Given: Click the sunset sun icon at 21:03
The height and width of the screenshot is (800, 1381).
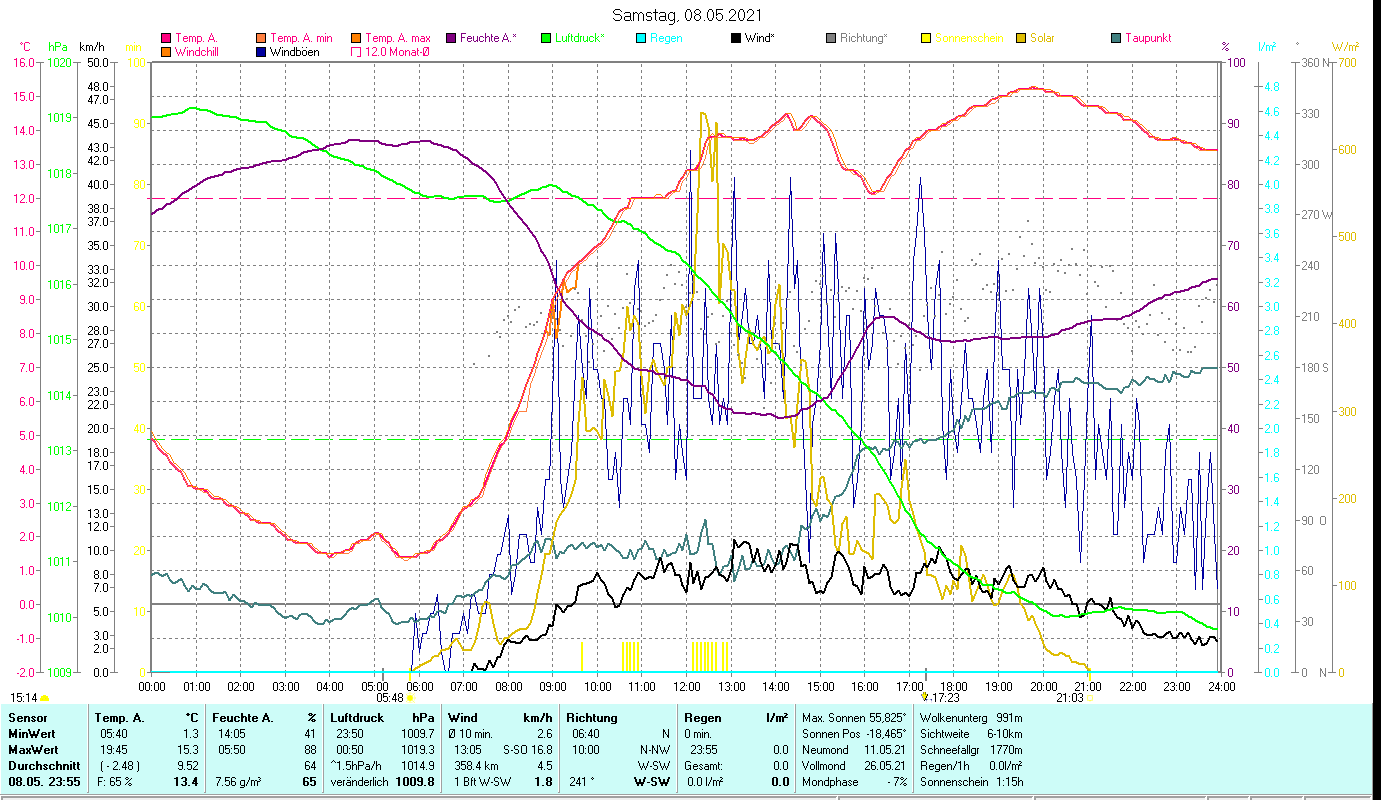Looking at the screenshot, I should pos(1091,698).
